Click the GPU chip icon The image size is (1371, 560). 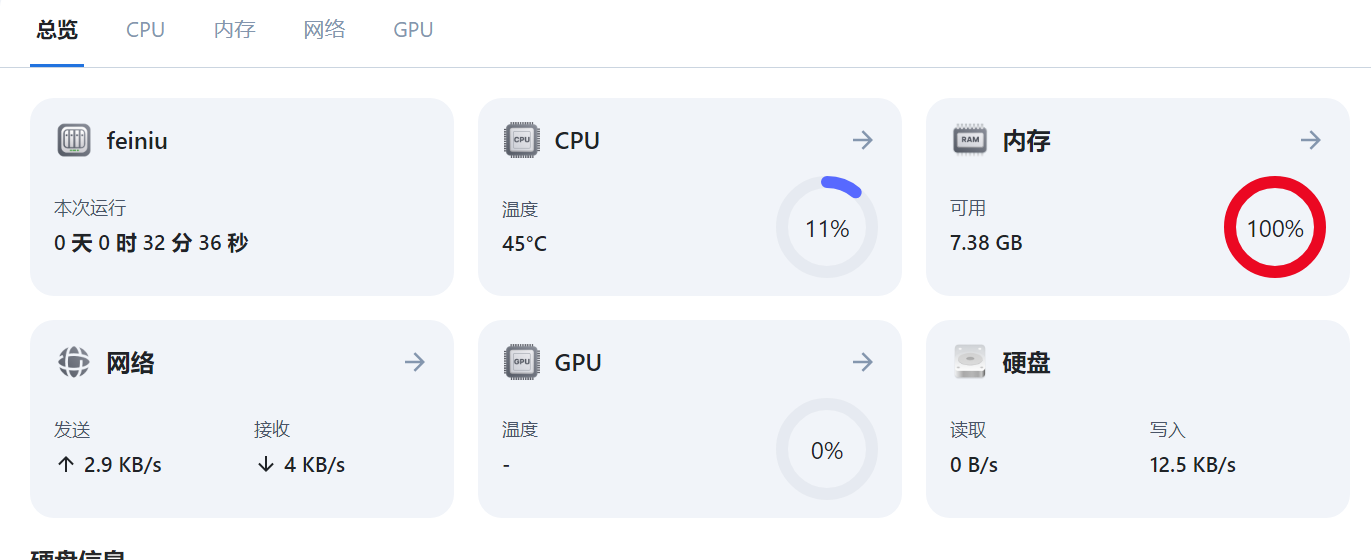pos(521,362)
